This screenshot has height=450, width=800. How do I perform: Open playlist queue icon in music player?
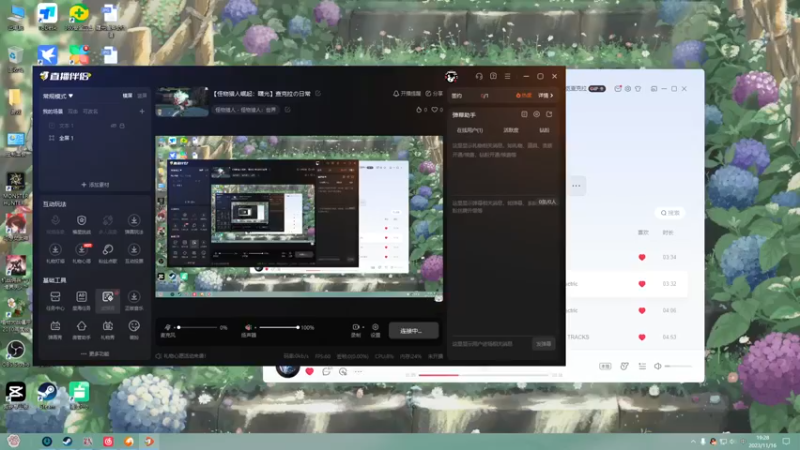point(642,366)
